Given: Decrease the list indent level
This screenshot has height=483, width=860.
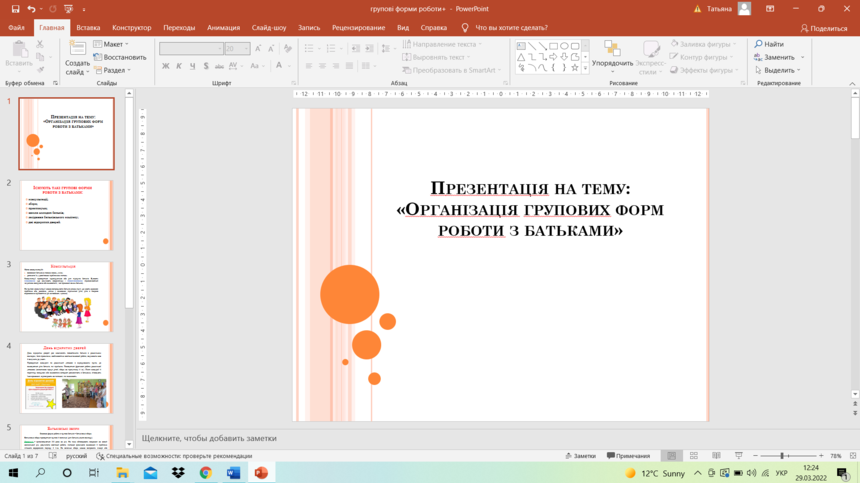Looking at the screenshot, I should (x=355, y=49).
